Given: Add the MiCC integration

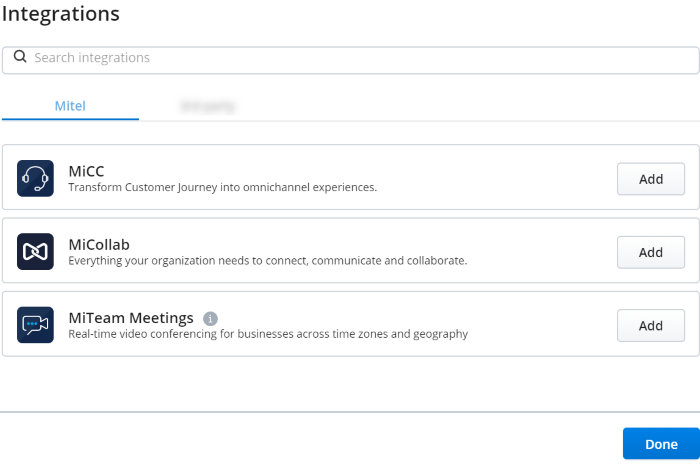Looking at the screenshot, I should tap(651, 179).
